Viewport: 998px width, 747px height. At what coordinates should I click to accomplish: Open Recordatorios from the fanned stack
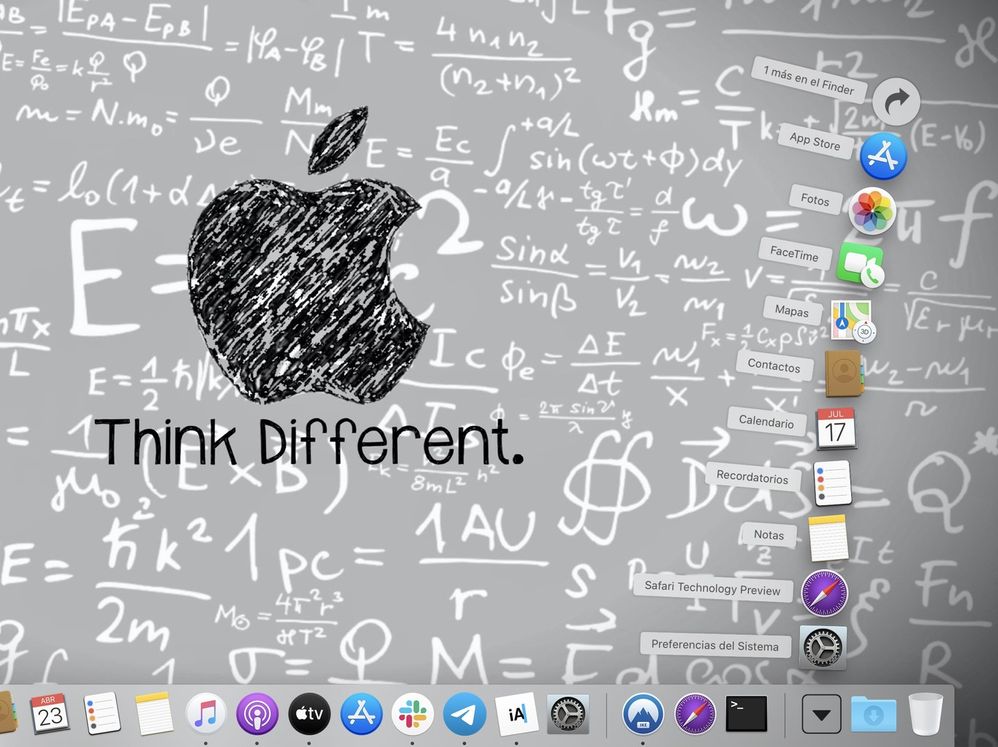point(832,483)
